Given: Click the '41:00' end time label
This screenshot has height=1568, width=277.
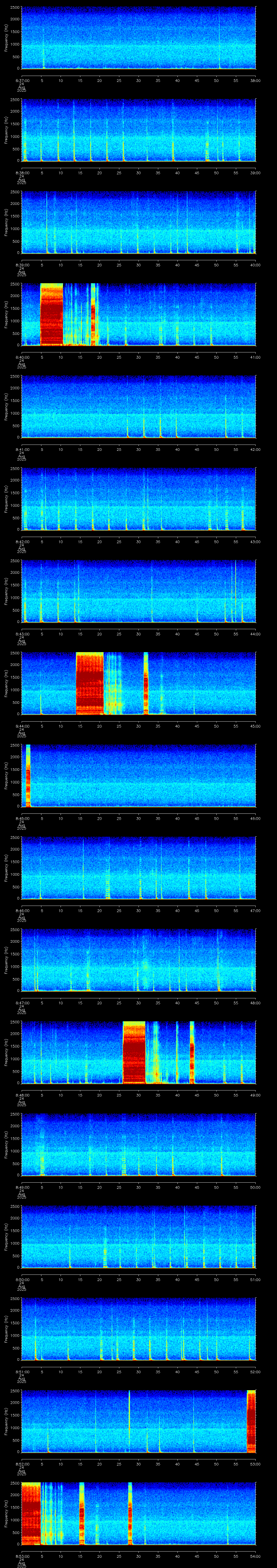Looking at the screenshot, I should (255, 357).
